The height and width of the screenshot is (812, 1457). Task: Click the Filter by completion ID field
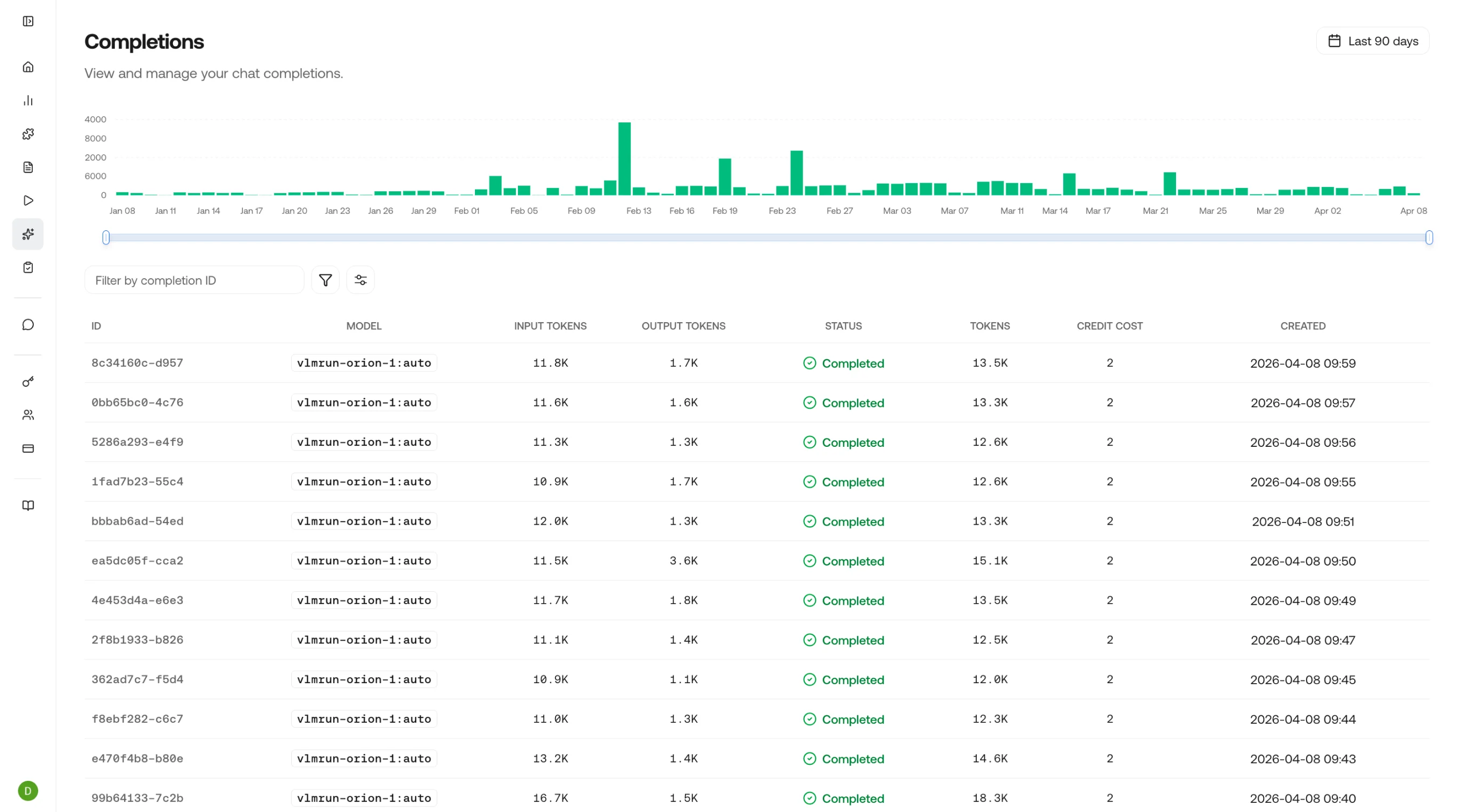coord(194,280)
